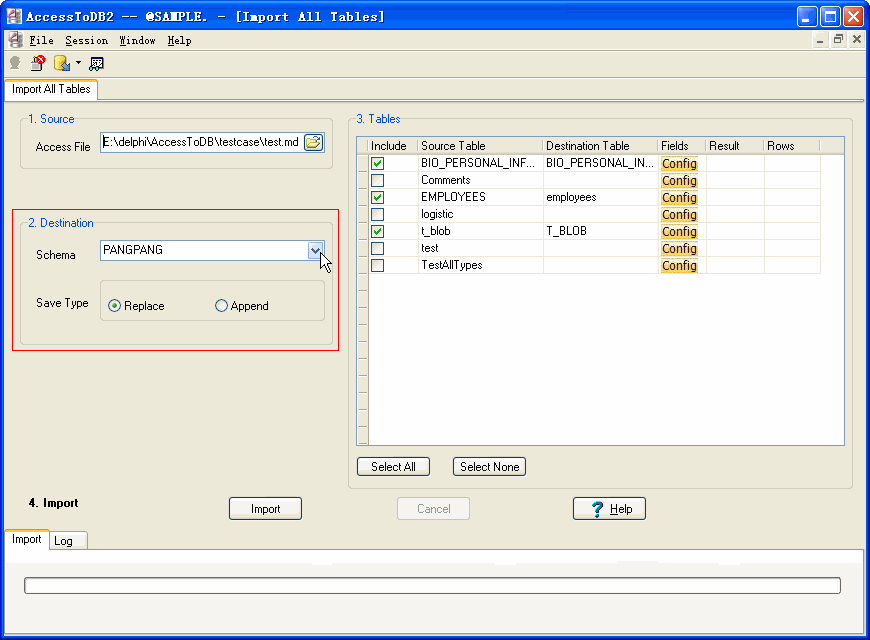This screenshot has width=870, height=640.
Task: Minimize the inner MDI child window
Action: point(820,40)
